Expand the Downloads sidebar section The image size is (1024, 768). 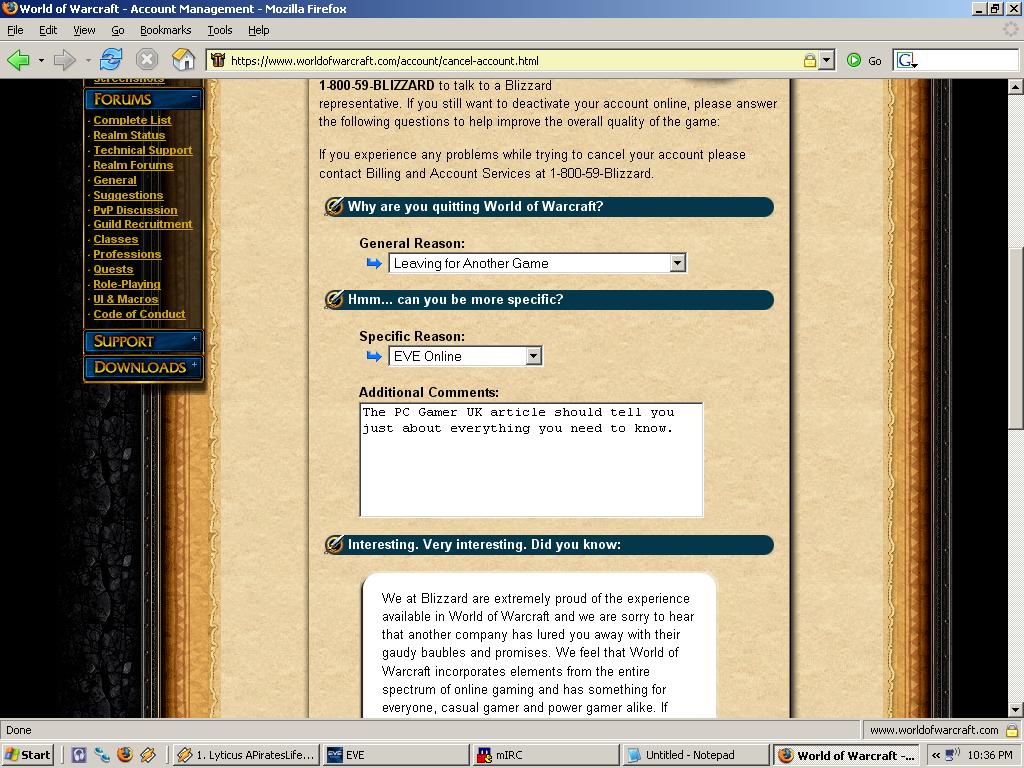pos(194,364)
